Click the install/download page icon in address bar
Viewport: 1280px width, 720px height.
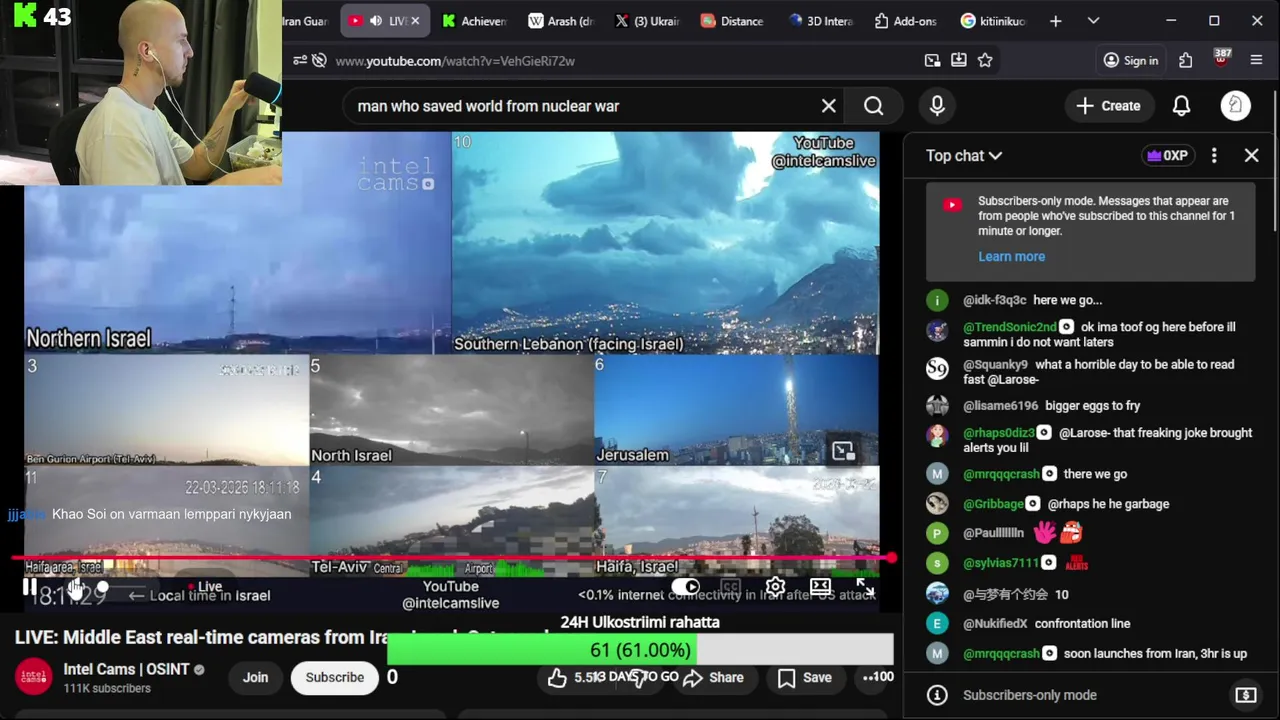(959, 61)
